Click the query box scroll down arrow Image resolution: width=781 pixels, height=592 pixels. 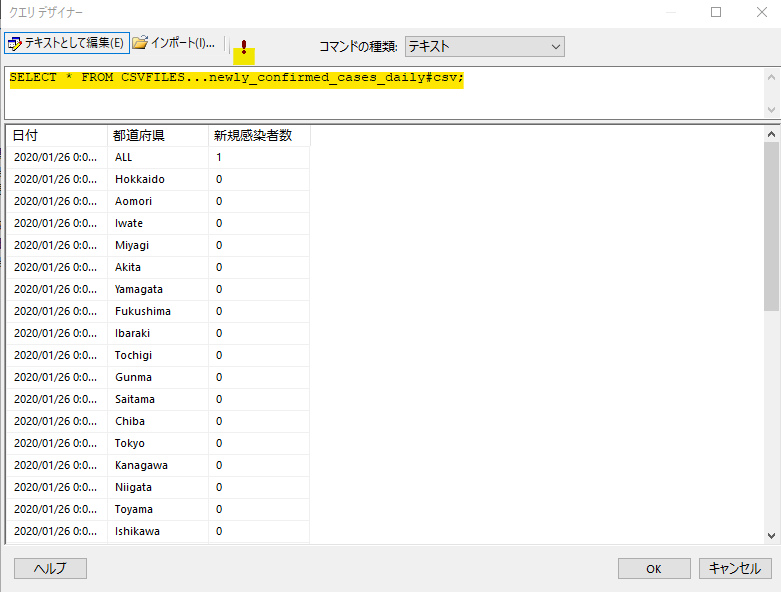771,110
